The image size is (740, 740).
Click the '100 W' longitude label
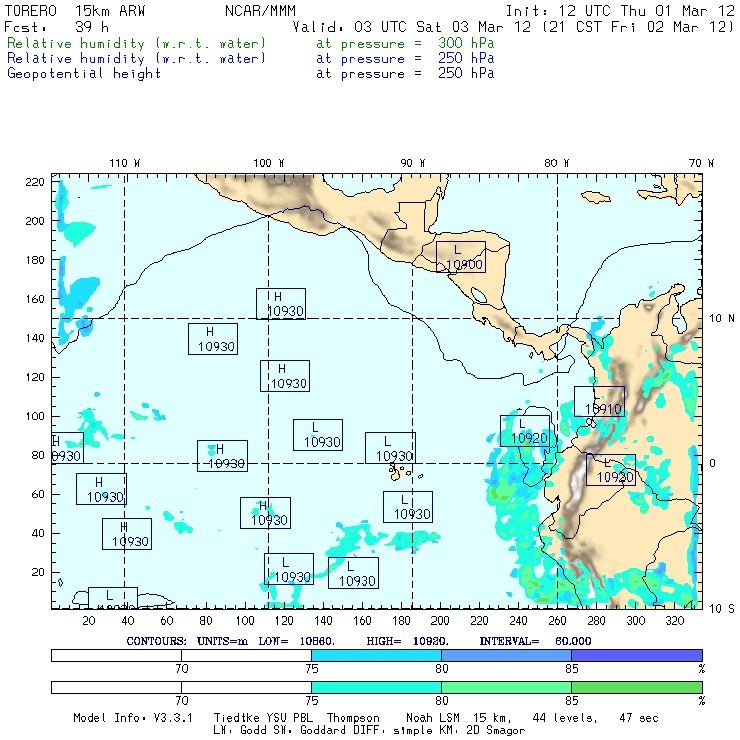click(269, 163)
